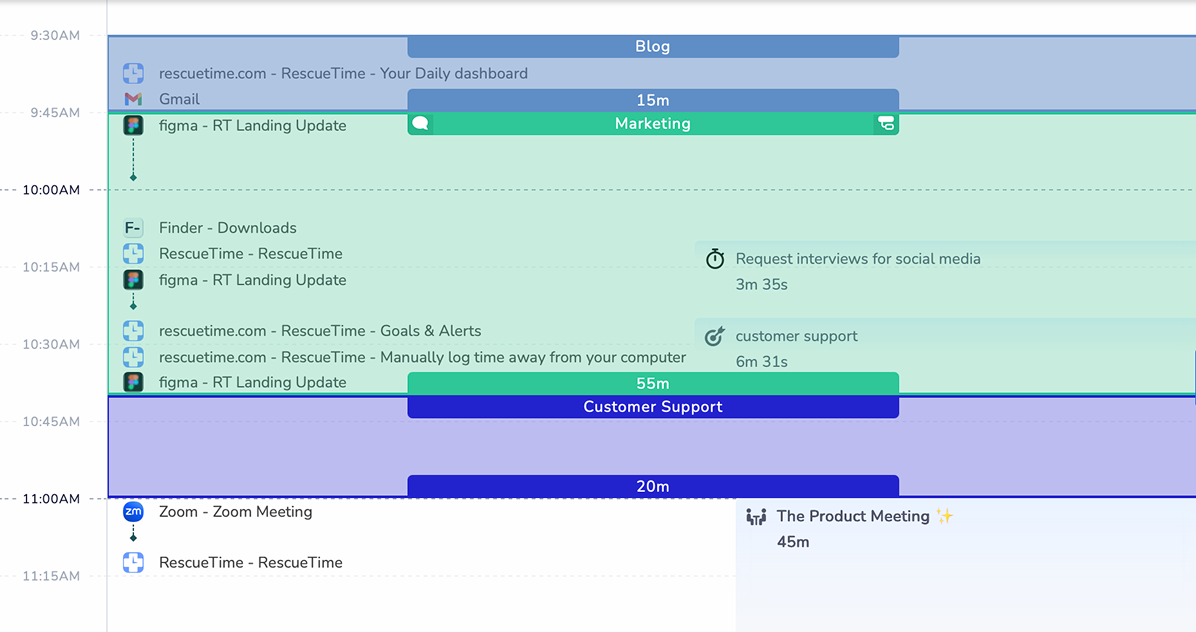Click the target icon beside customer support log
1196x632 pixels.
(714, 336)
